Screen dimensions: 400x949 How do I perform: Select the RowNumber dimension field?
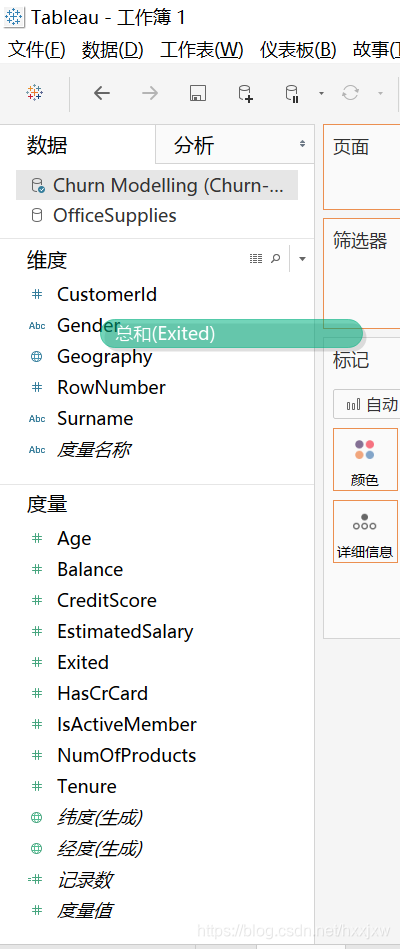(x=111, y=387)
